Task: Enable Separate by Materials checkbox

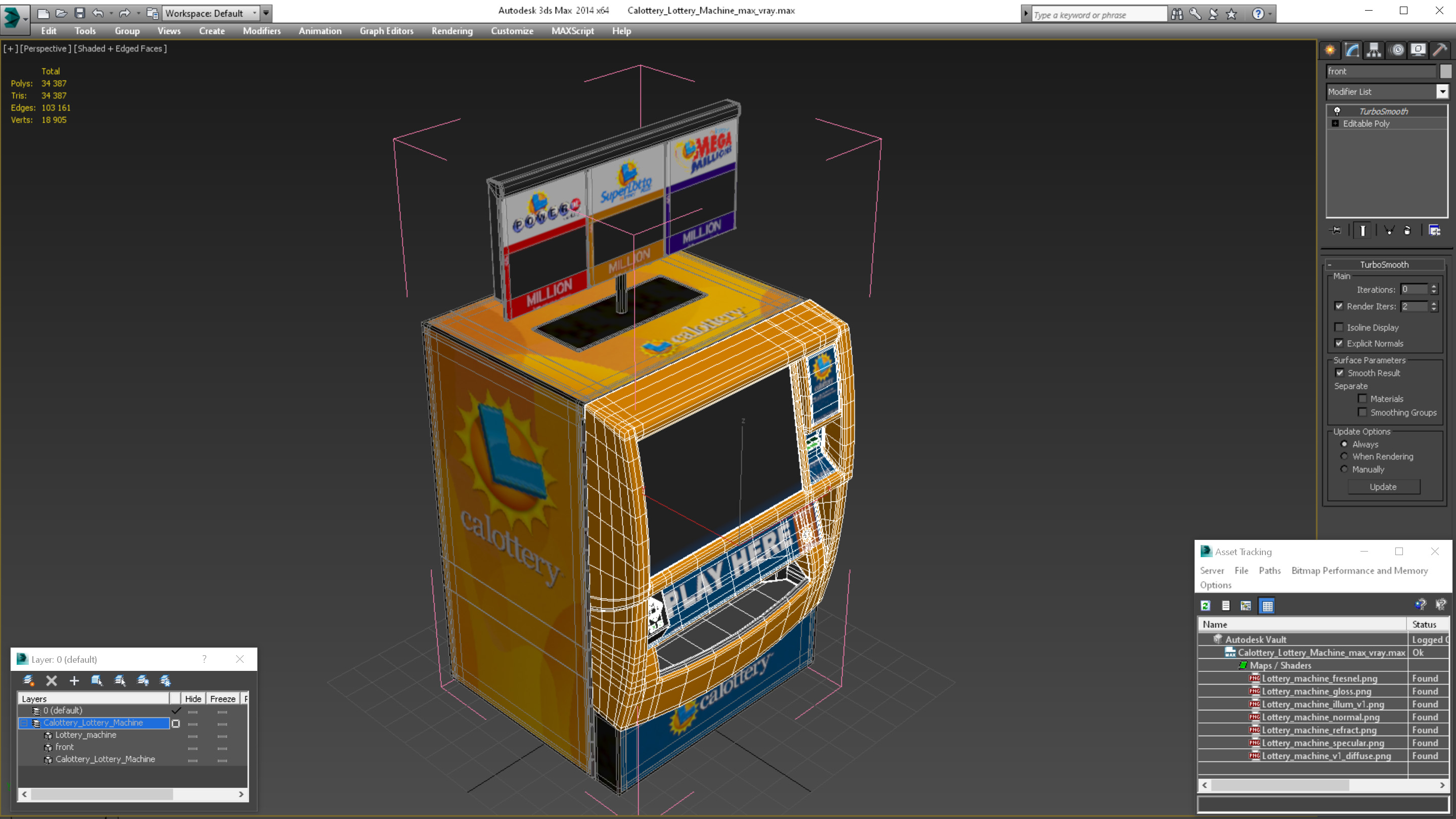Action: click(x=1362, y=398)
